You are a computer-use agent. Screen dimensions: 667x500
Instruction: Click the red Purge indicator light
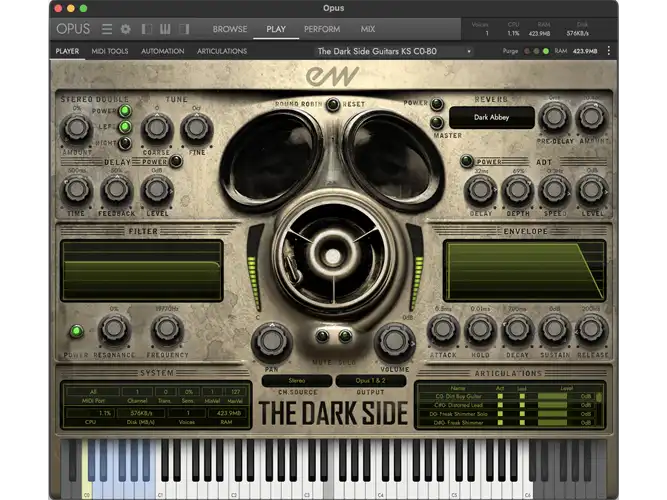[x=527, y=51]
